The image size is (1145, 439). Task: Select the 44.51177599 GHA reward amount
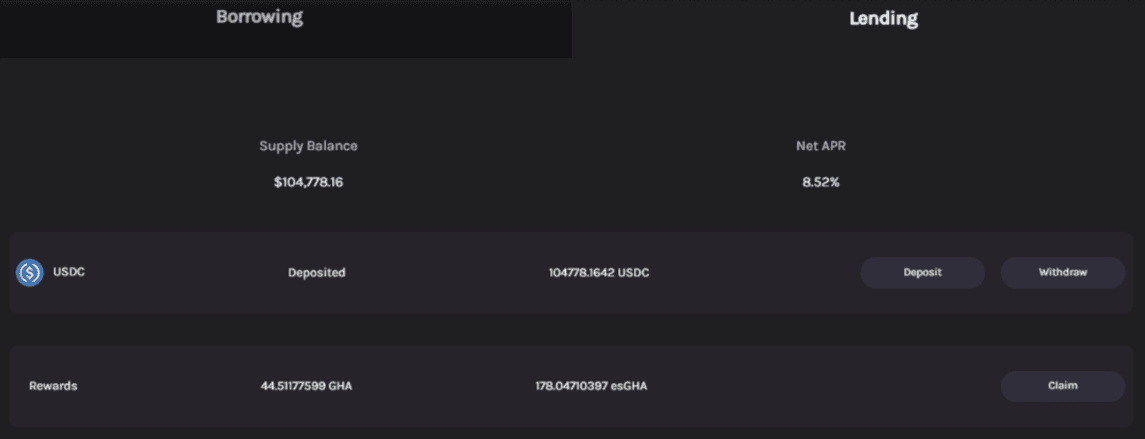tap(306, 386)
